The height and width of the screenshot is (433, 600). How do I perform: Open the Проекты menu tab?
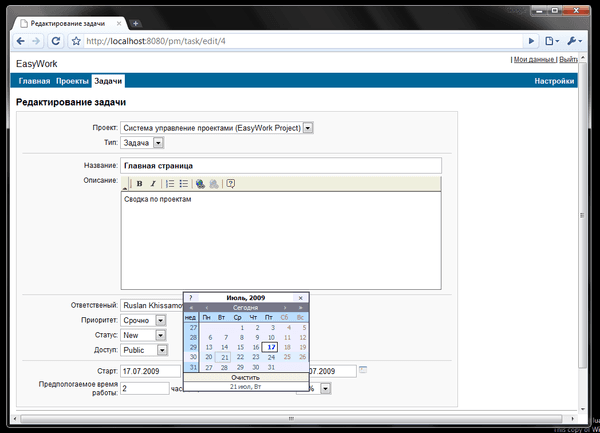click(x=72, y=81)
